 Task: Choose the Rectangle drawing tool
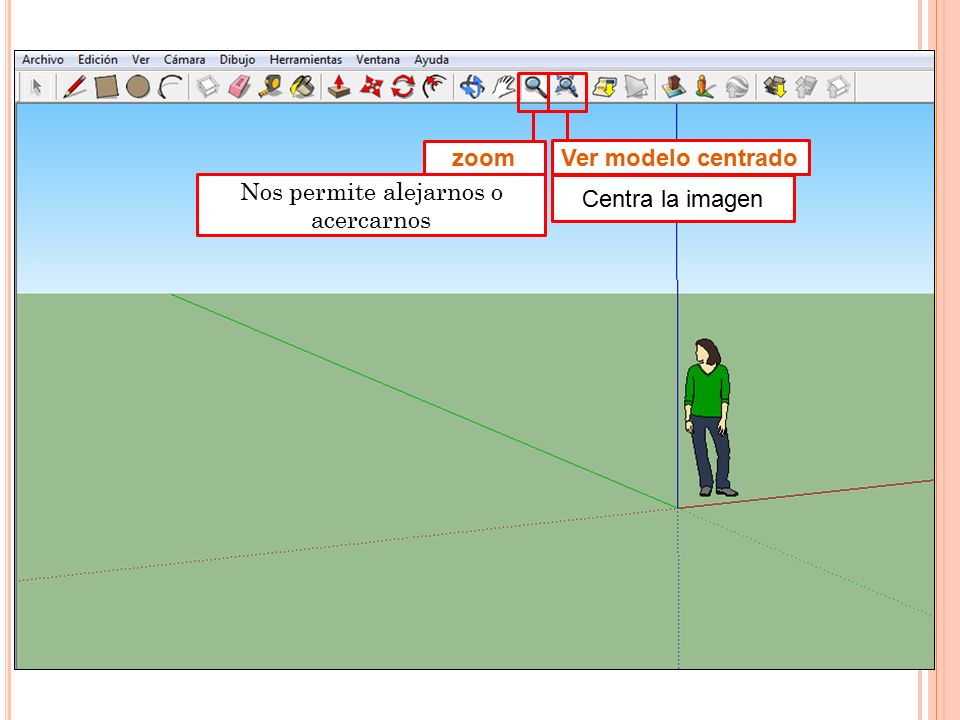click(106, 87)
